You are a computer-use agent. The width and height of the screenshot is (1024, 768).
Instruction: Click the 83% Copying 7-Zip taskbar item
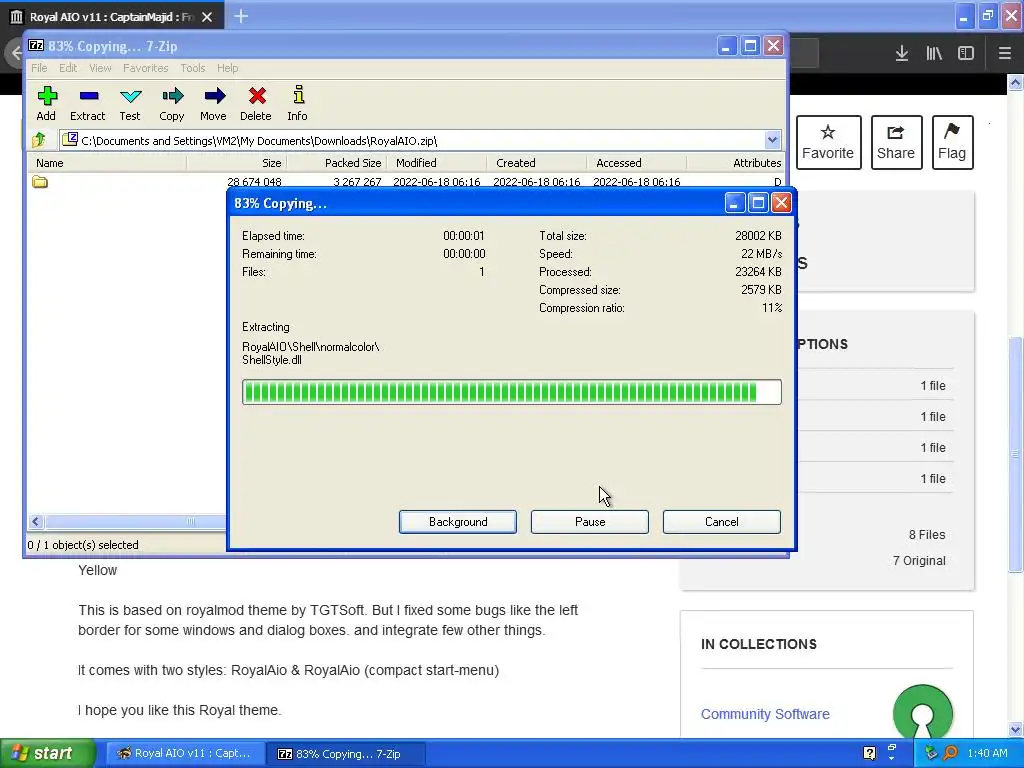pos(347,753)
